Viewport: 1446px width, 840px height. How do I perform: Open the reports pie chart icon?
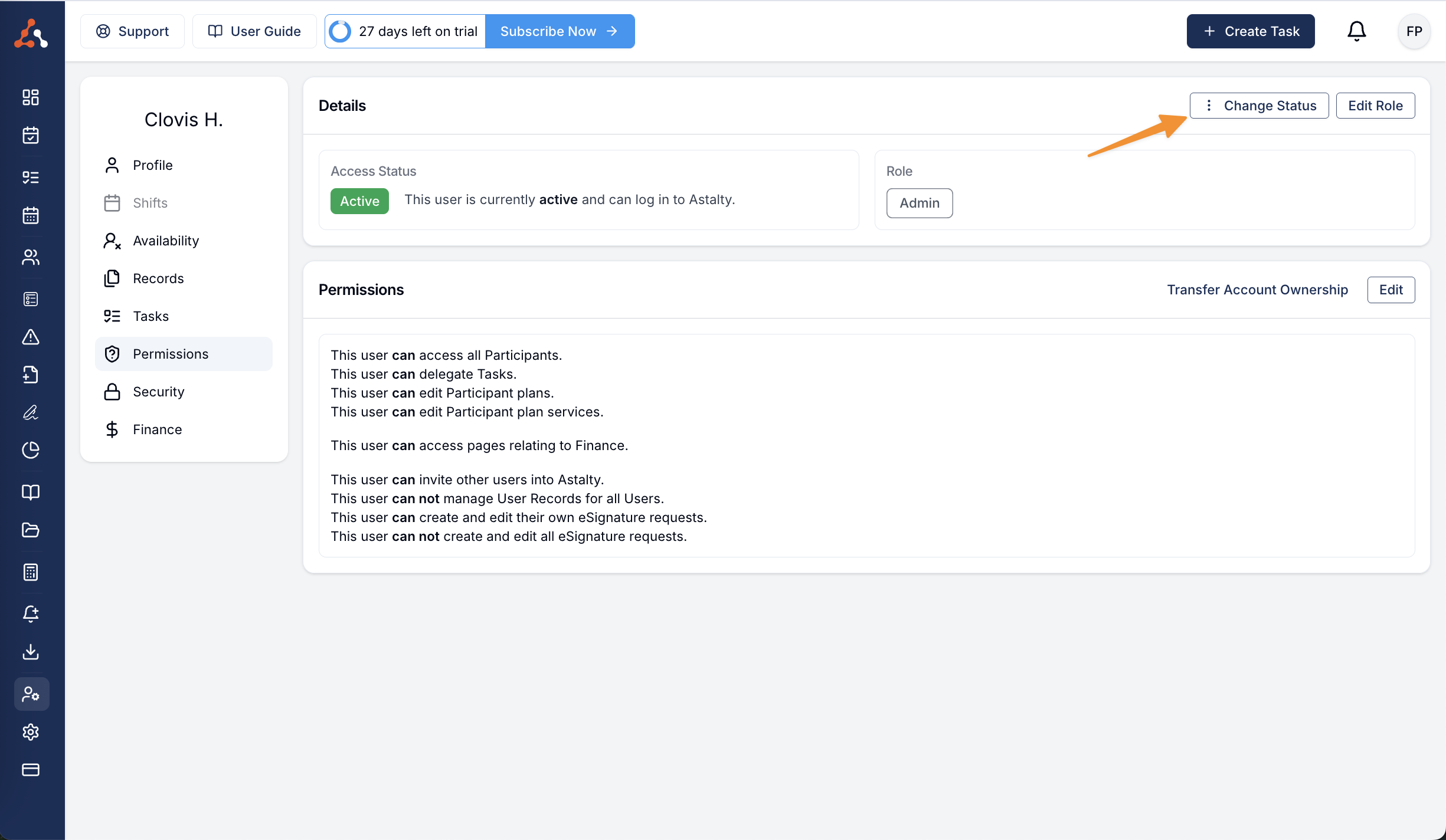tap(31, 450)
